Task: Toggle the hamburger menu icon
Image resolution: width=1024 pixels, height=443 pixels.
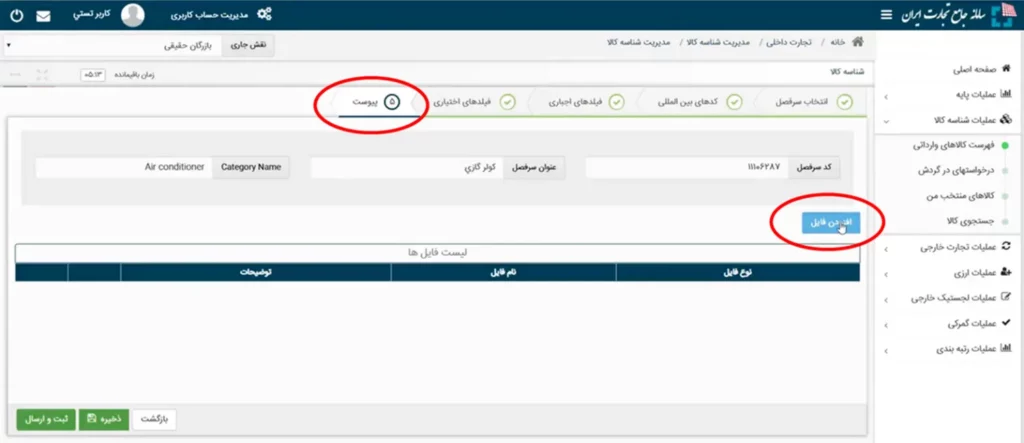Action: pyautogui.click(x=886, y=14)
